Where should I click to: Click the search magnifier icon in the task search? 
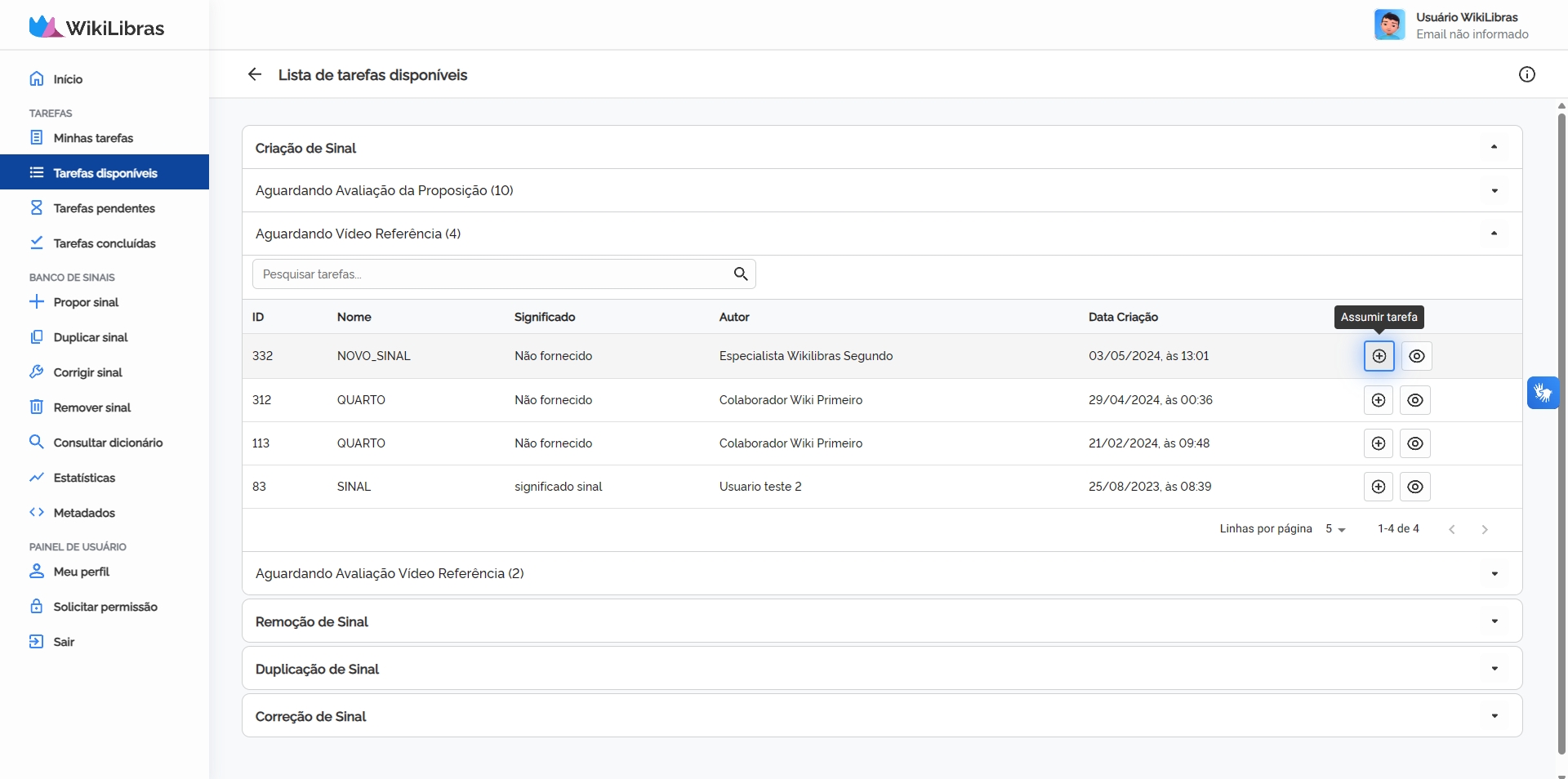(x=740, y=274)
